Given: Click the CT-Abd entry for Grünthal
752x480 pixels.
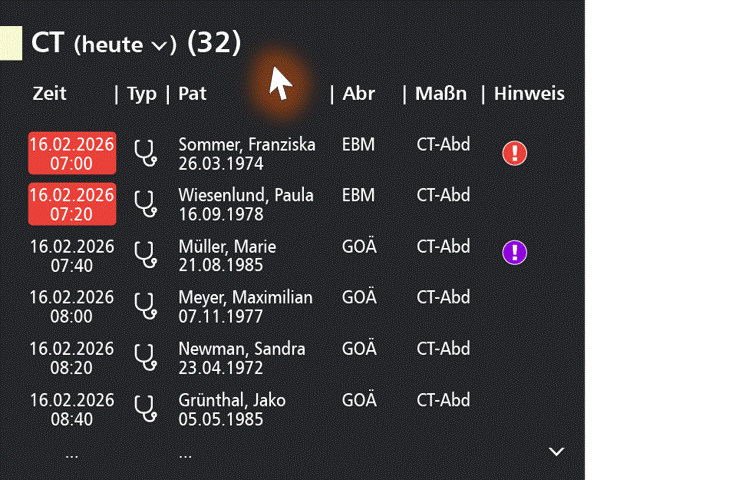Looking at the screenshot, I should click(x=443, y=400).
